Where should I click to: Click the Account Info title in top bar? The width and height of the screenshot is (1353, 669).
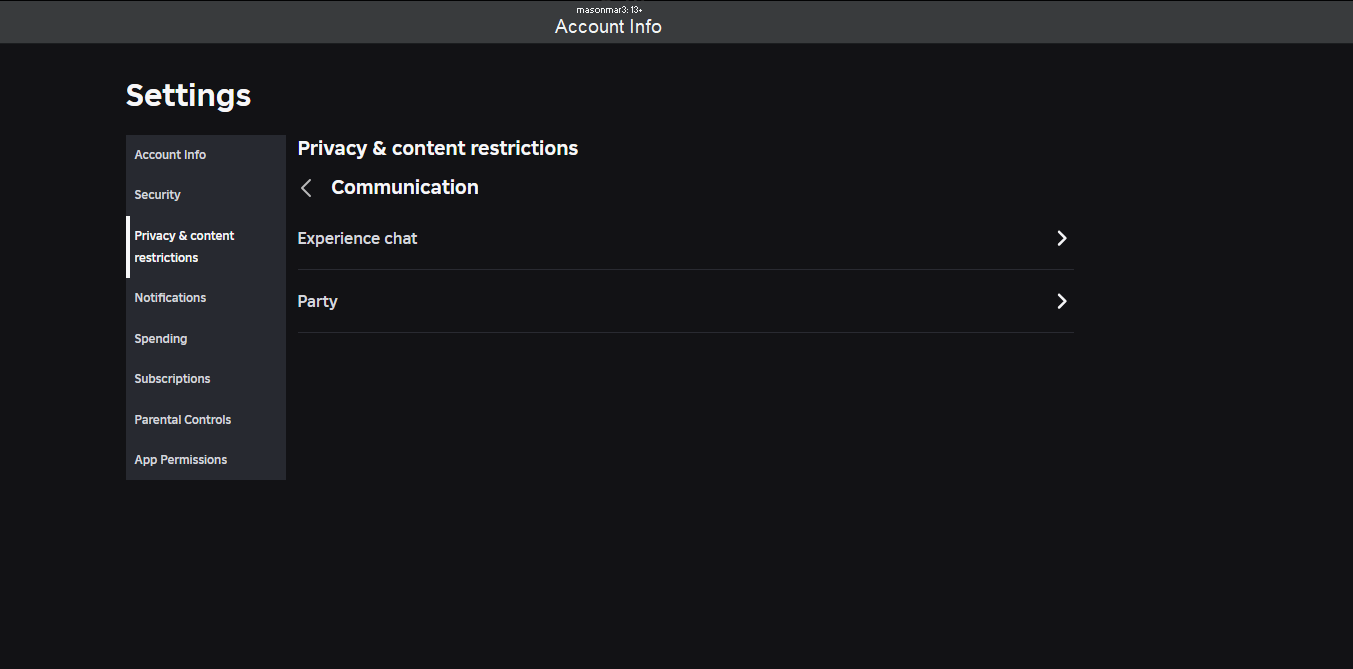click(x=608, y=27)
